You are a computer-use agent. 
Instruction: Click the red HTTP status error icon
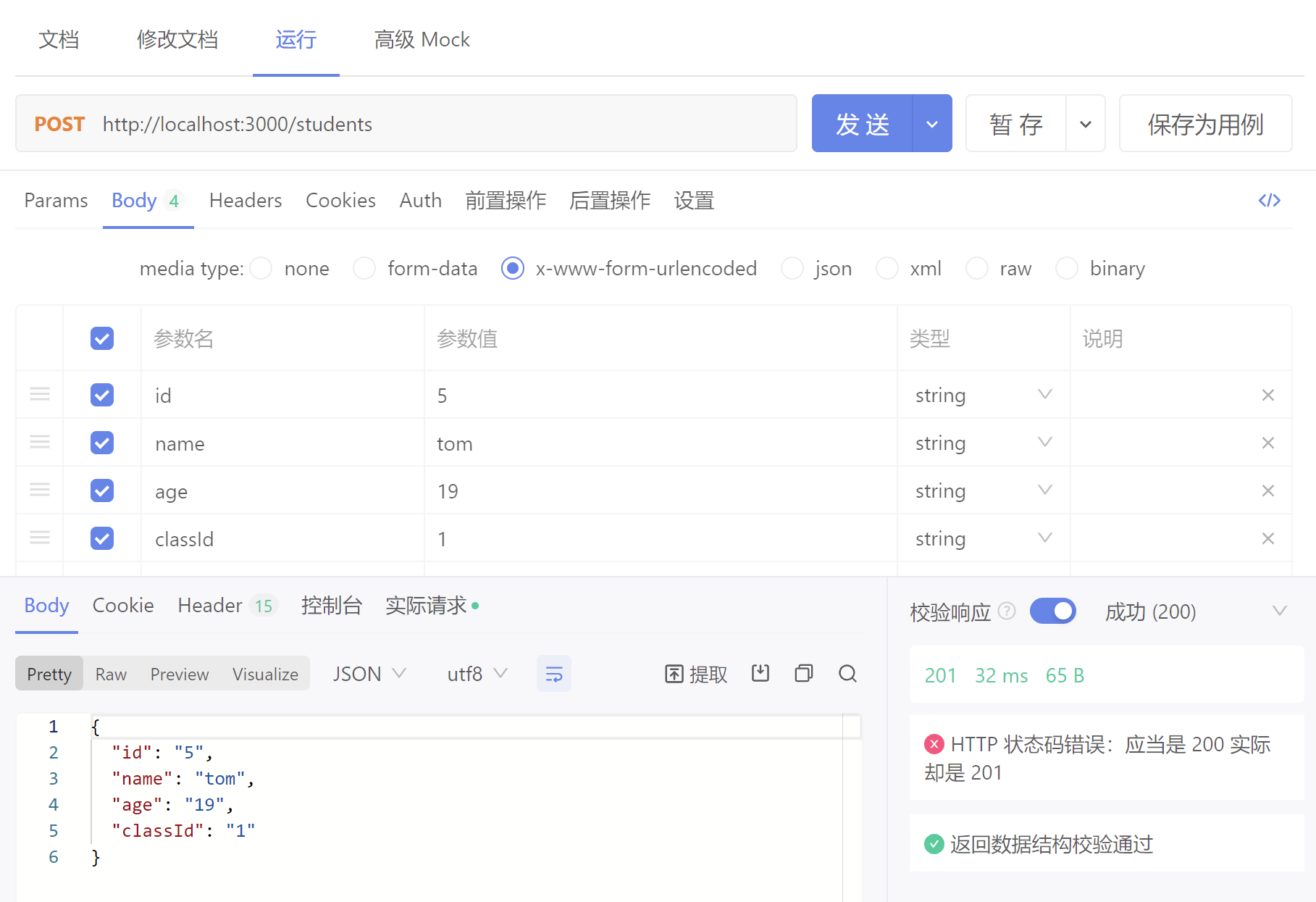pos(934,744)
